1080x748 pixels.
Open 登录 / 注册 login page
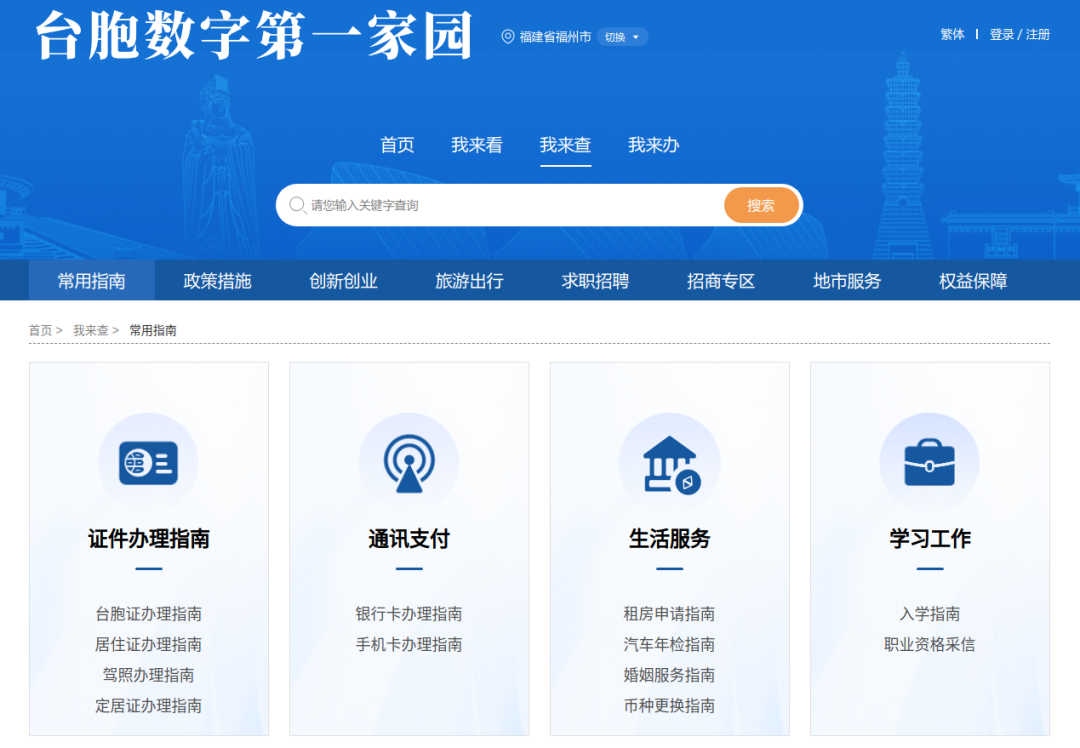[x=1019, y=34]
